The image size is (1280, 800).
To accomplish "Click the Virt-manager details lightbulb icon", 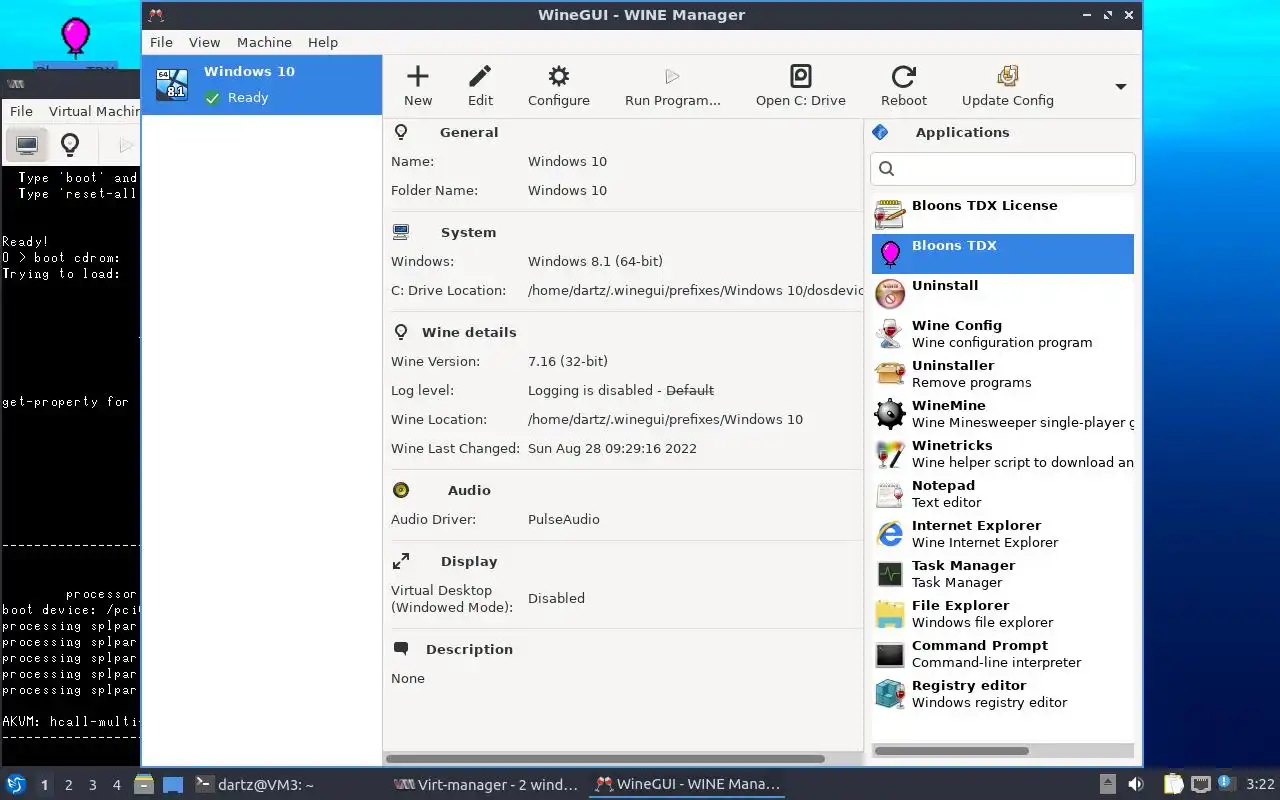I will coord(70,145).
